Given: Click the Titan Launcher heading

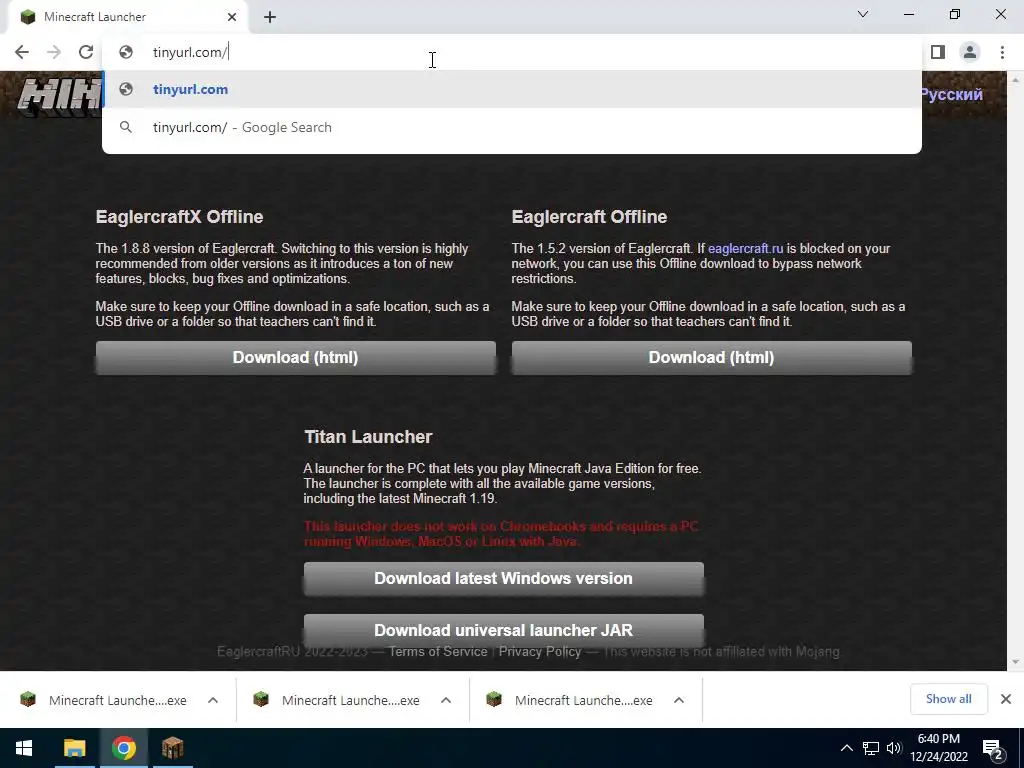Looking at the screenshot, I should click(368, 437).
